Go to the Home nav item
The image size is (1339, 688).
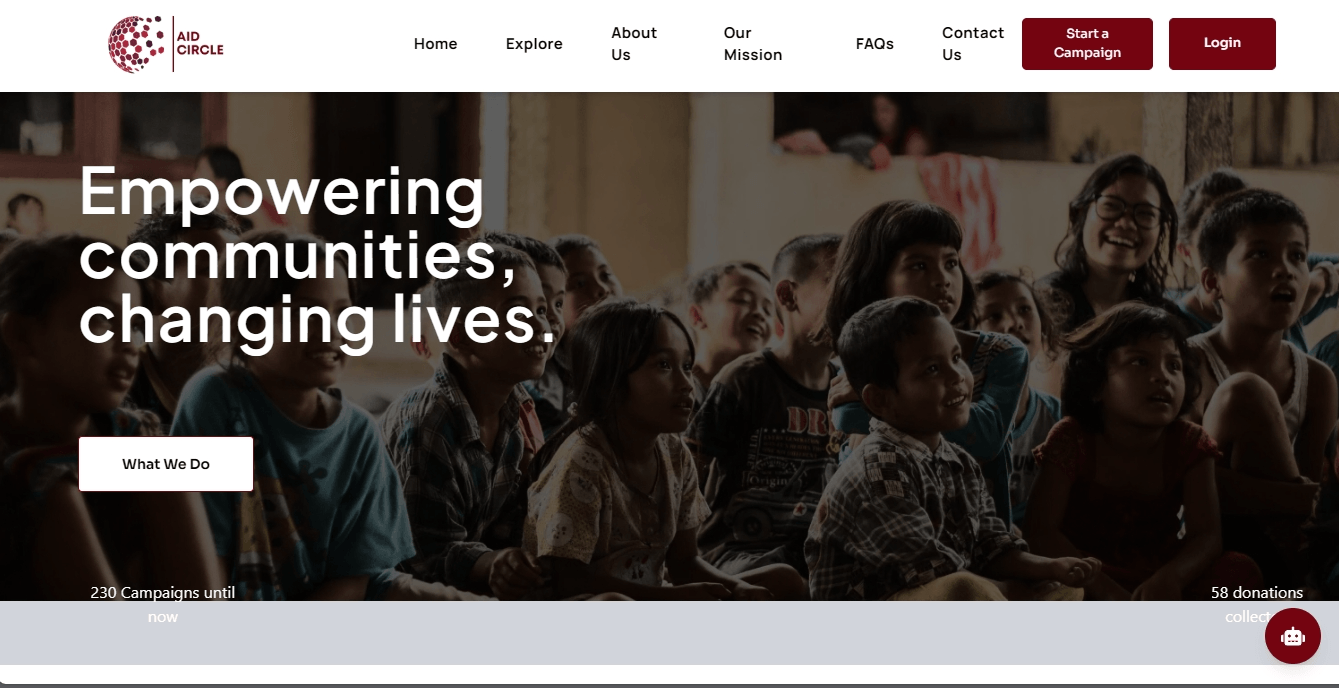pos(436,44)
